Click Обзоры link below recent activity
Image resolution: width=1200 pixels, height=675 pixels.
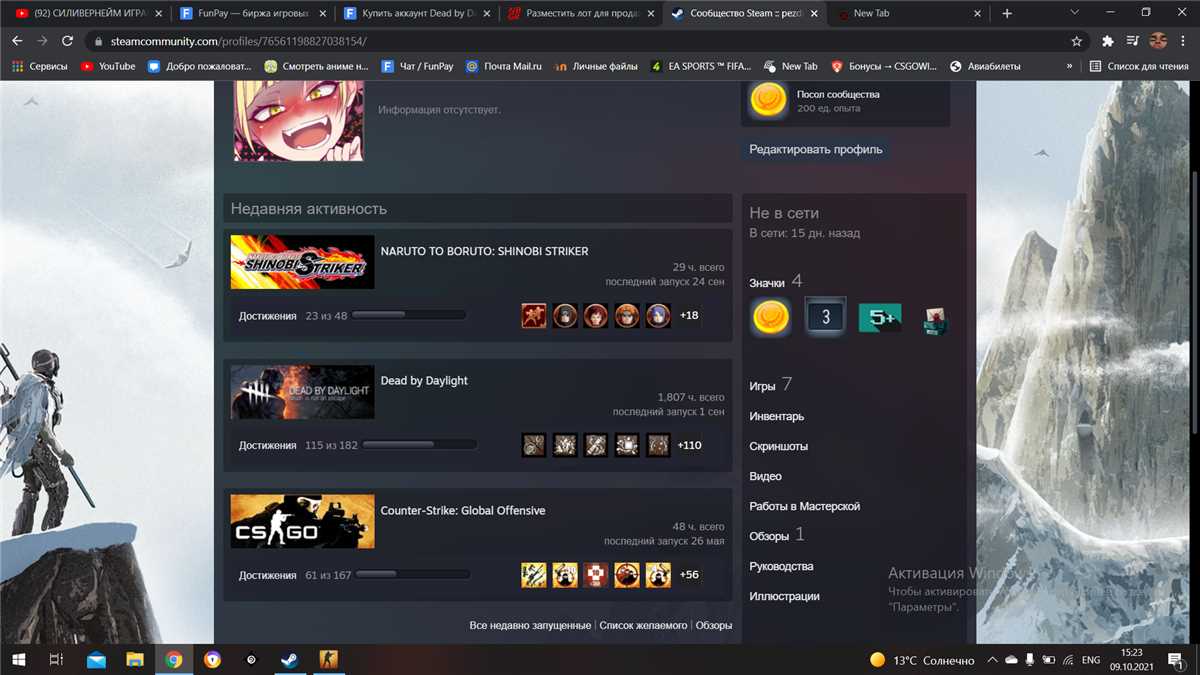tap(714, 625)
